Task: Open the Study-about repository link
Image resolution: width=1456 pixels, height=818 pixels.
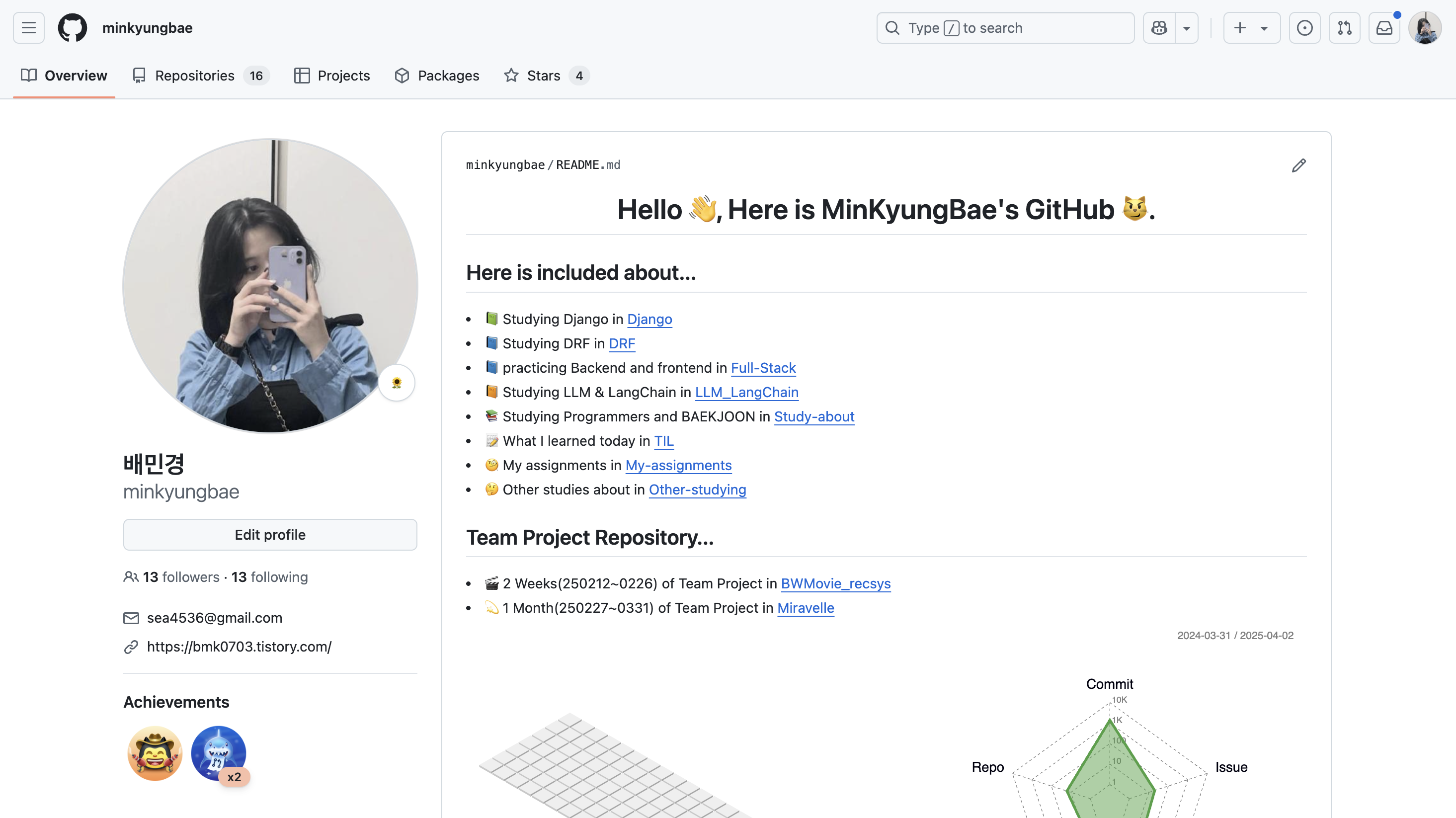Action: pos(814,416)
